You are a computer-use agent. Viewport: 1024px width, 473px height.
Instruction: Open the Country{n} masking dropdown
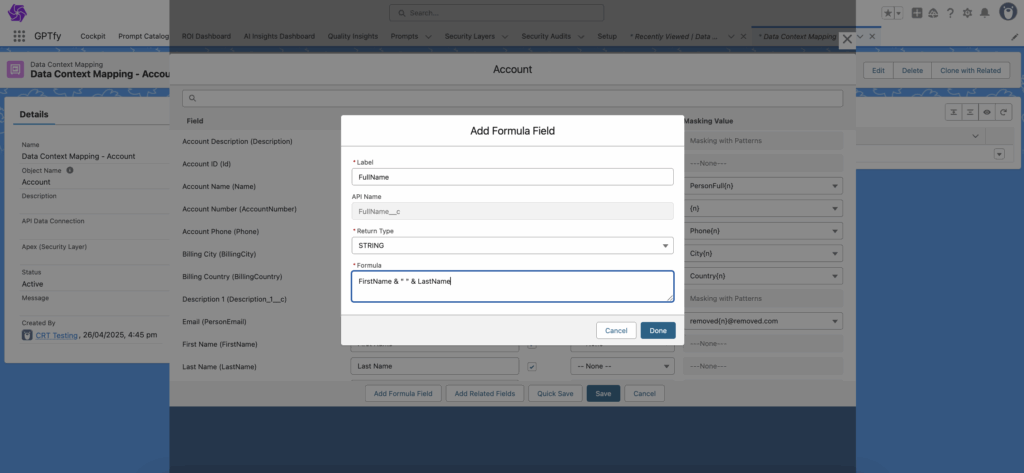(763, 276)
